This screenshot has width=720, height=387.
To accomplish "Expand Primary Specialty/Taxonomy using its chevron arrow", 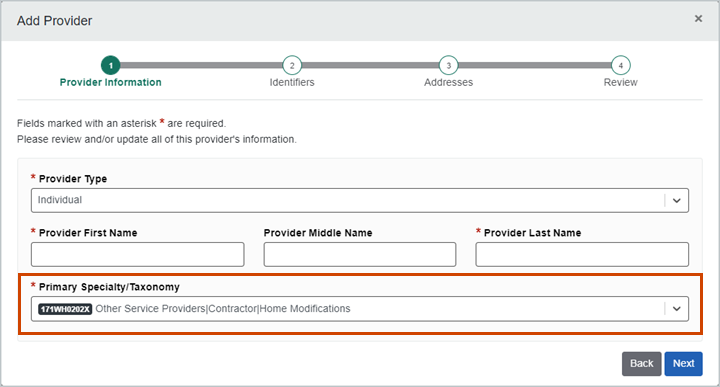I will tap(676, 309).
